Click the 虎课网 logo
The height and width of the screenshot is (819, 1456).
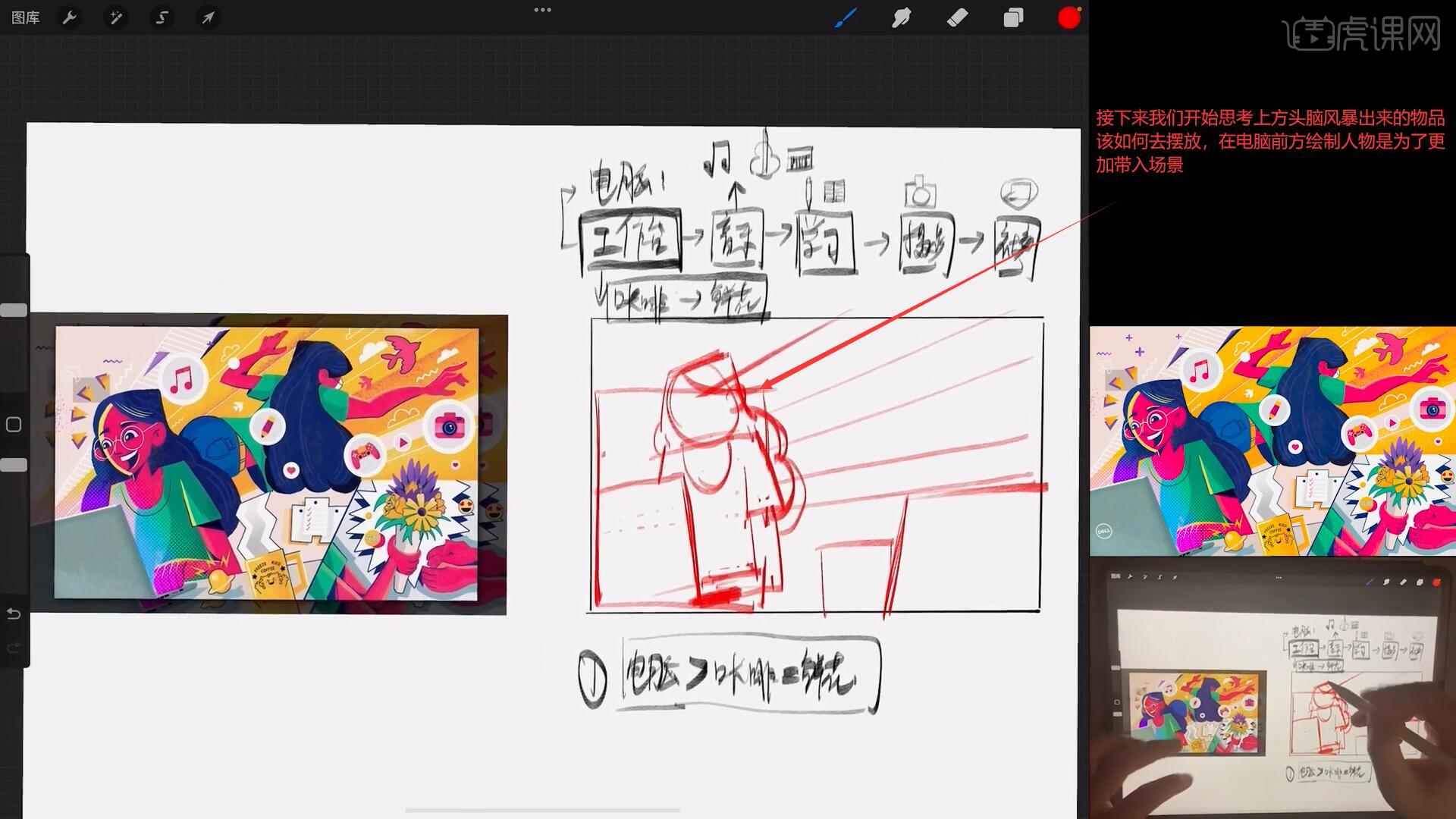(x=1363, y=34)
